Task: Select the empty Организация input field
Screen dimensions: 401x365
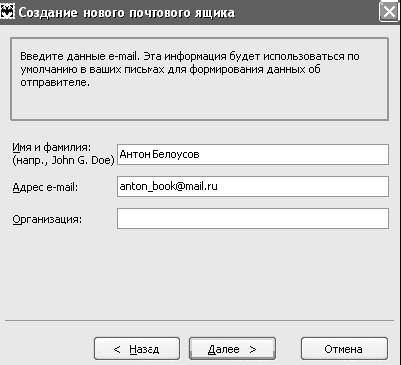Action: [x=253, y=218]
